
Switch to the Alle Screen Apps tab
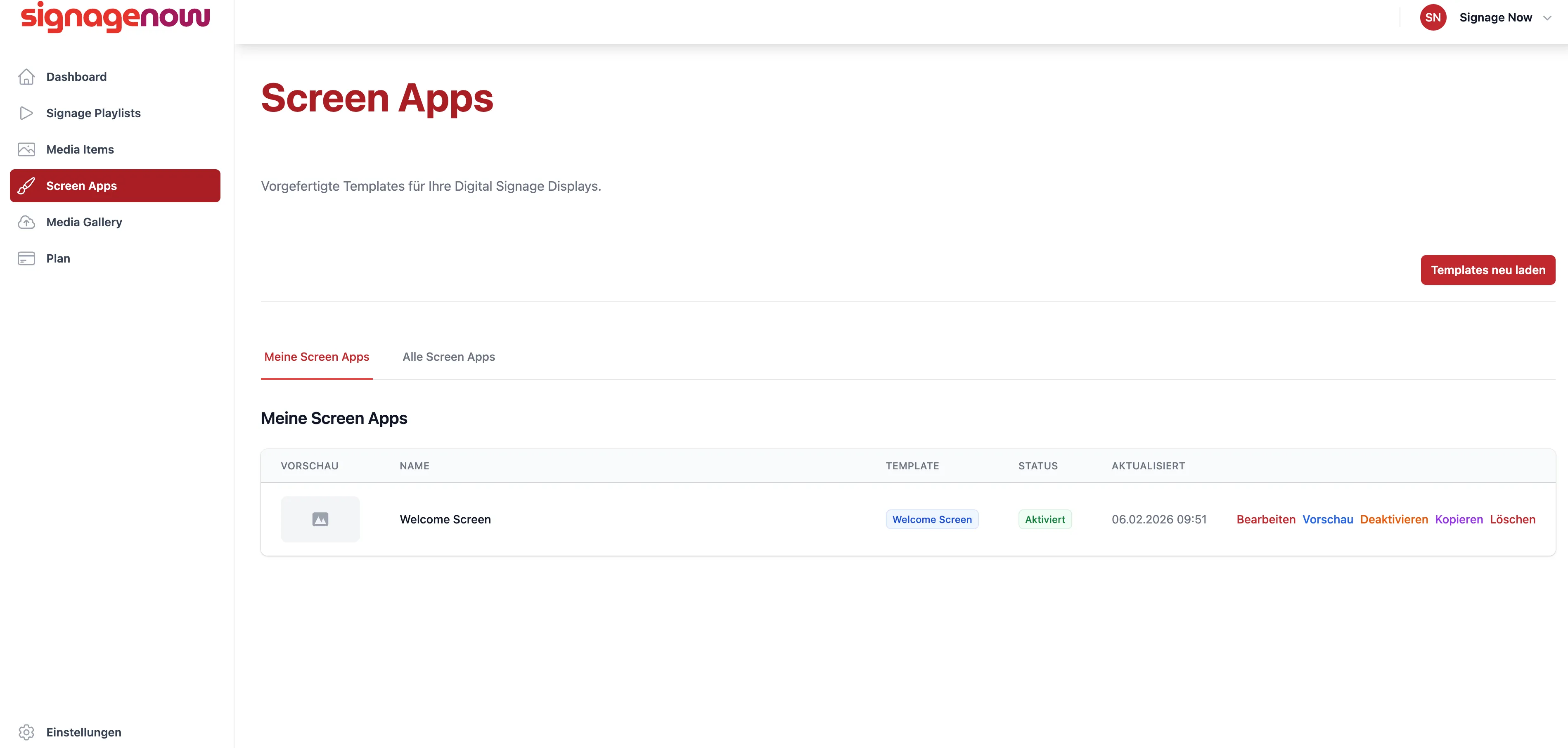pos(449,357)
